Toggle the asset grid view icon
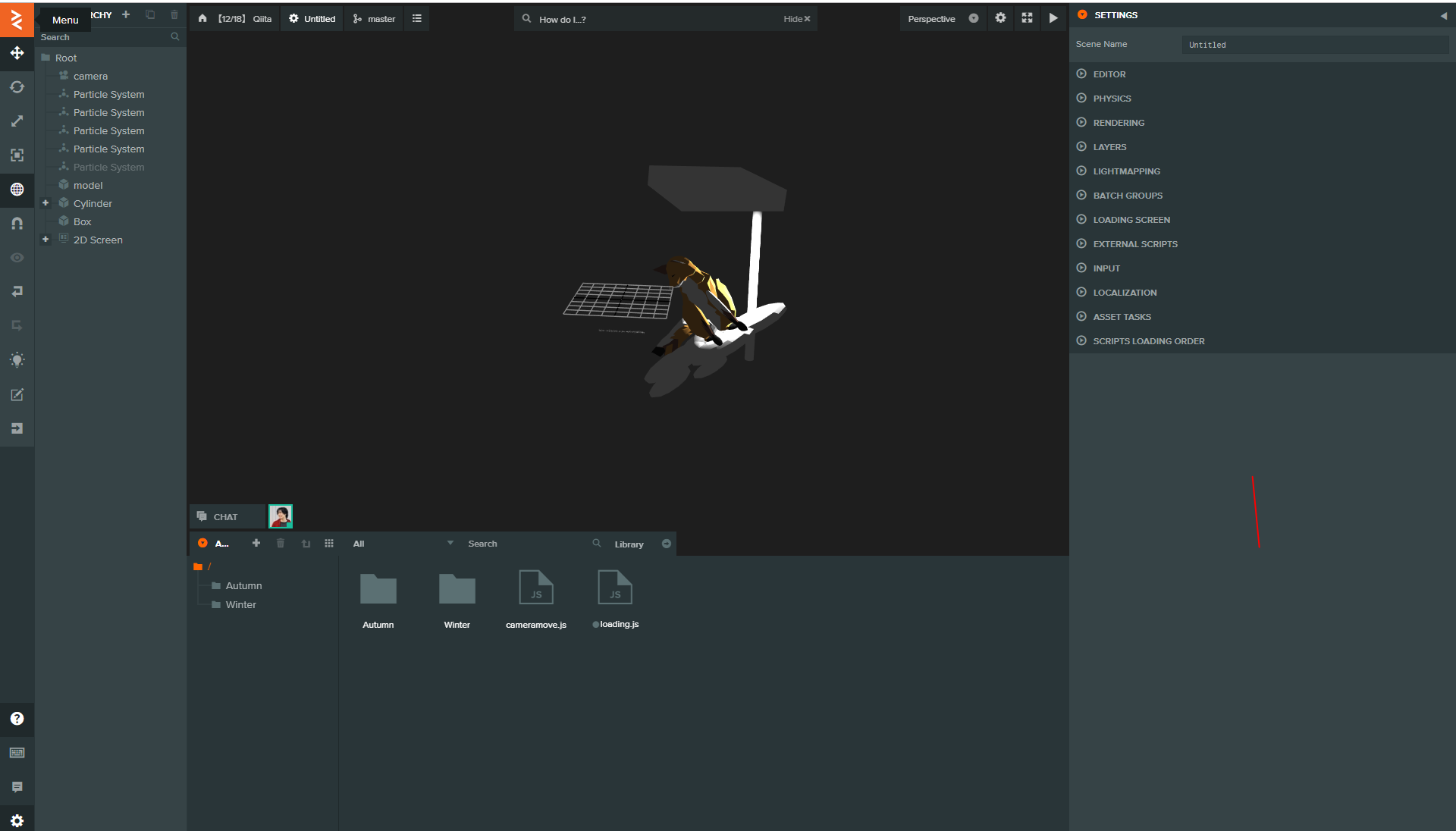The height and width of the screenshot is (831, 1456). click(329, 544)
